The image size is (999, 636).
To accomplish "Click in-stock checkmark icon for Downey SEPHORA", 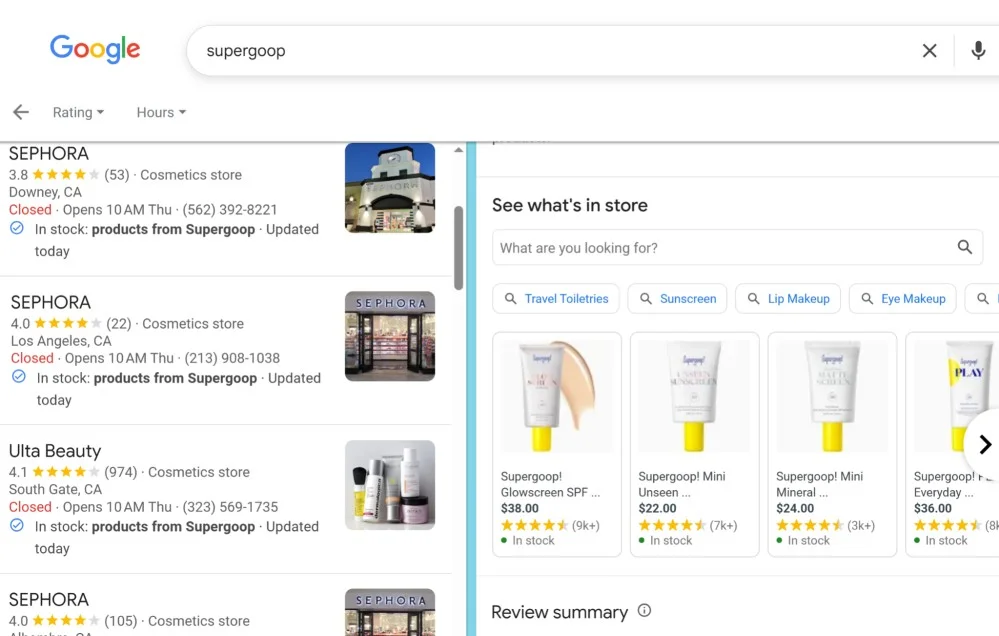I will (17, 228).
